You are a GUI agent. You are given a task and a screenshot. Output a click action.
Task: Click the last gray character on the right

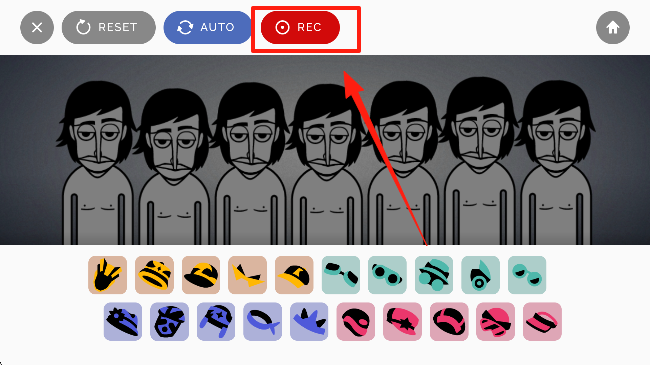[x=556, y=163]
